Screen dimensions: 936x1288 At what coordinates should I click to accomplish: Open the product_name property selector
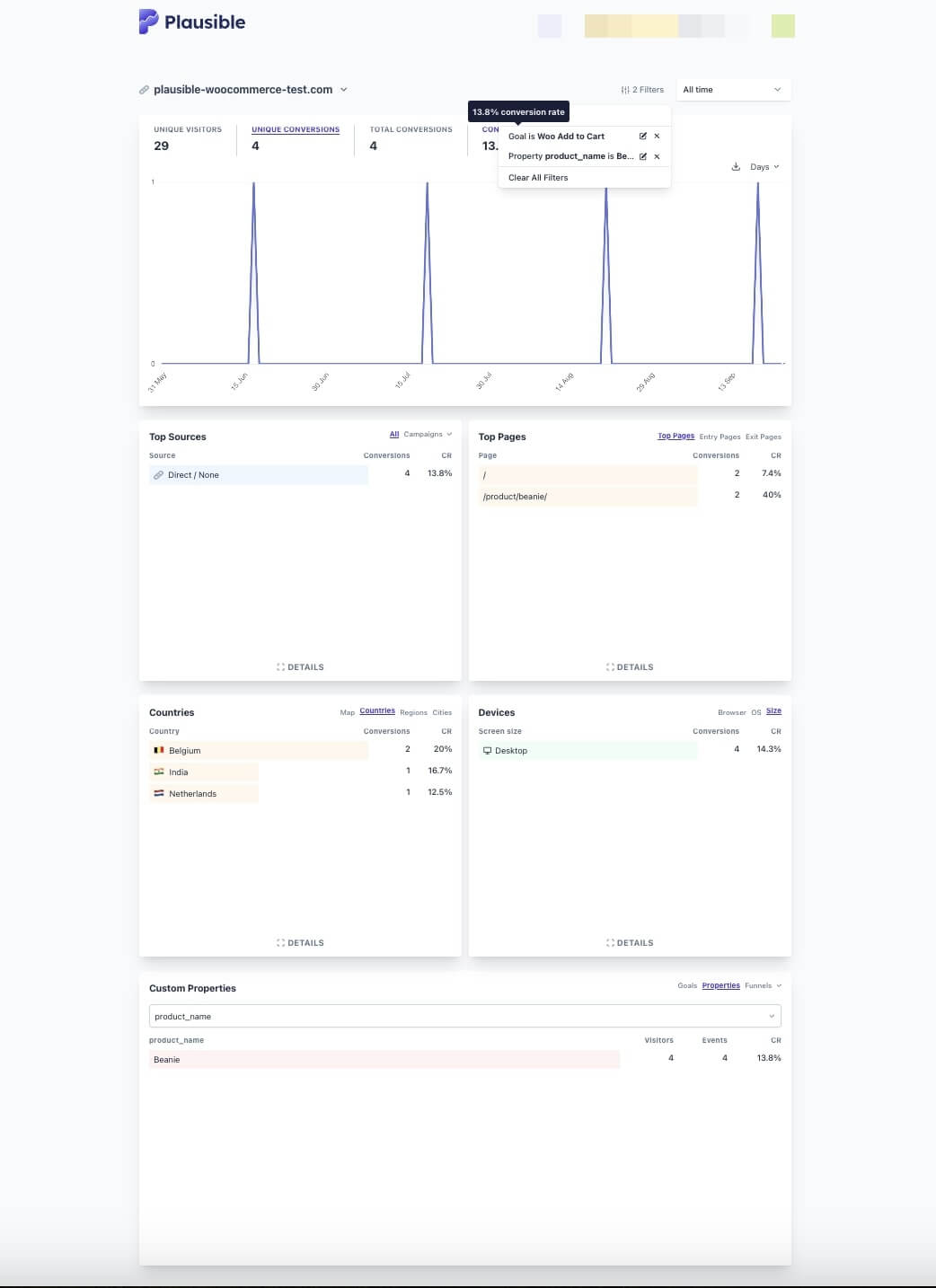pyautogui.click(x=464, y=1016)
